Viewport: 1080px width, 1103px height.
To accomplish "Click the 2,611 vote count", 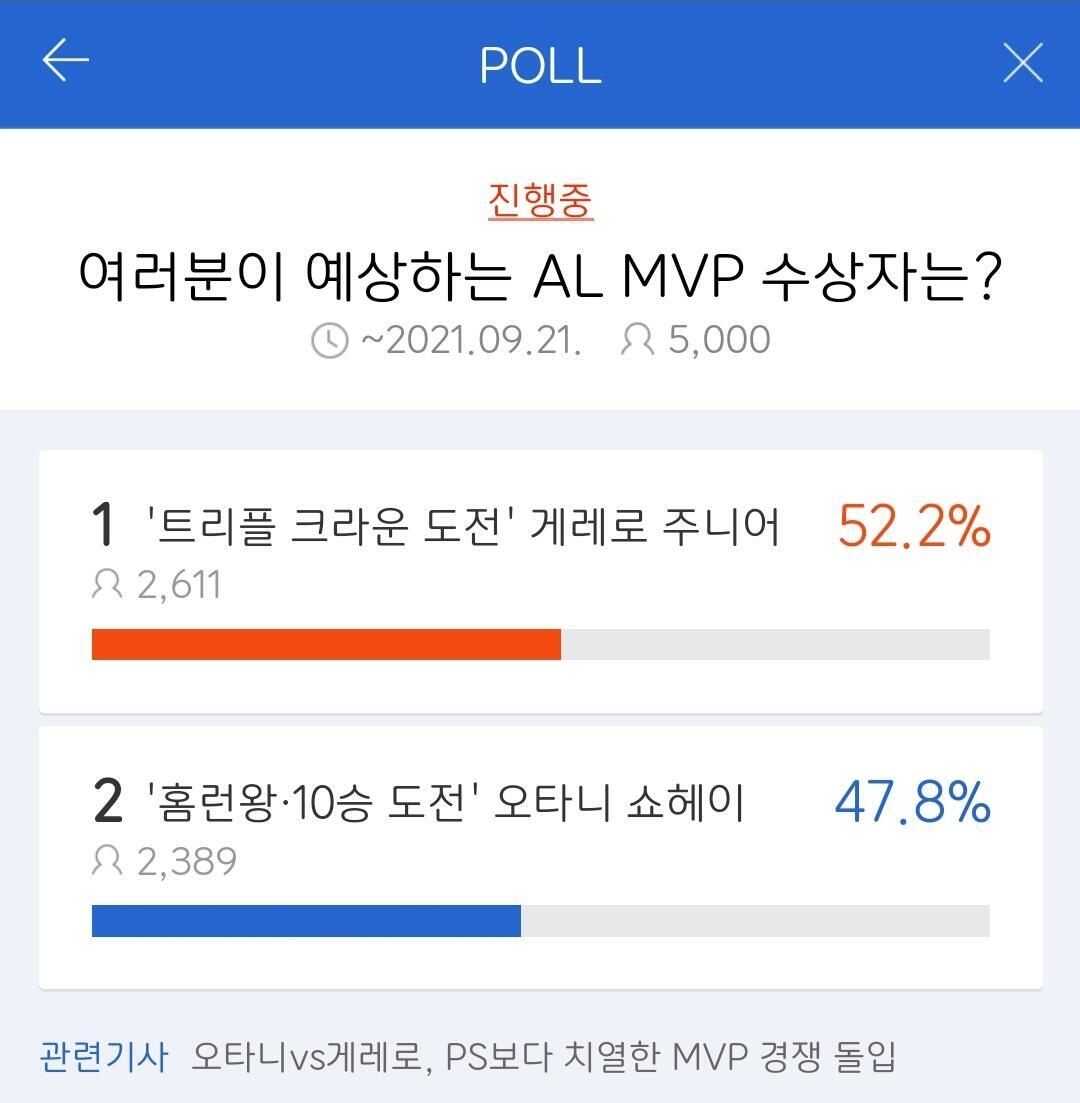I will point(179,585).
